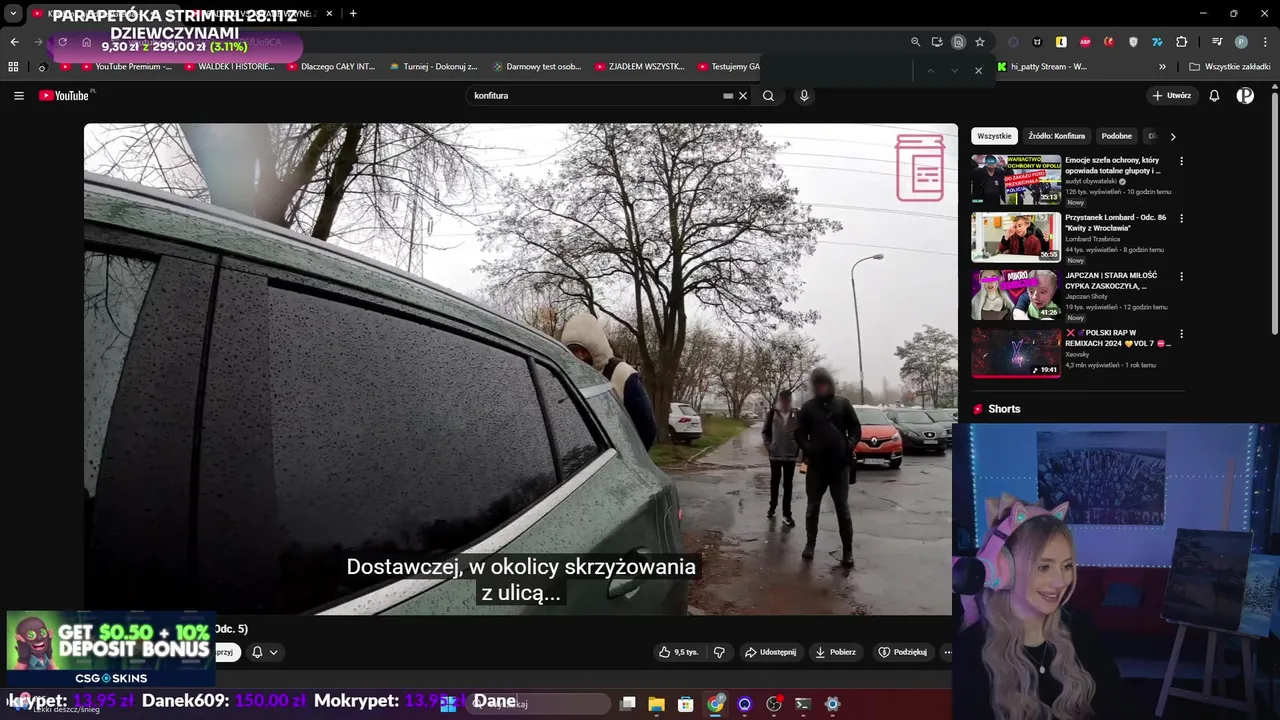
Task: Like the video with 9,5 tys. likes
Action: pyautogui.click(x=678, y=652)
